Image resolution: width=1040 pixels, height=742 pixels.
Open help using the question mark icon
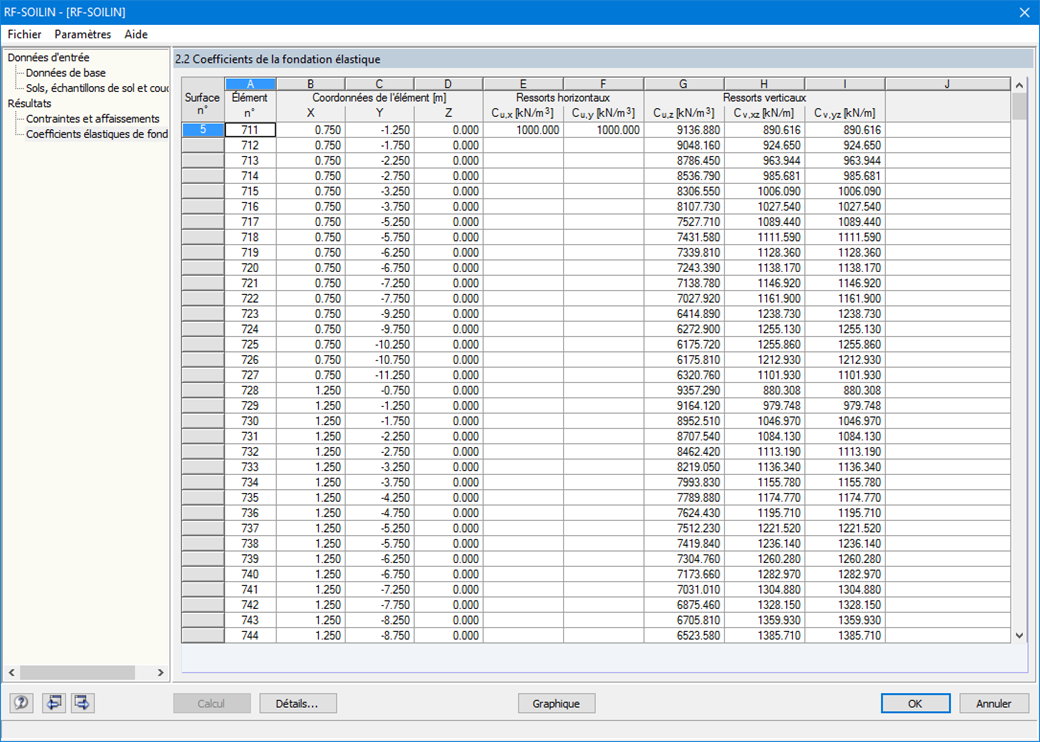(x=21, y=703)
